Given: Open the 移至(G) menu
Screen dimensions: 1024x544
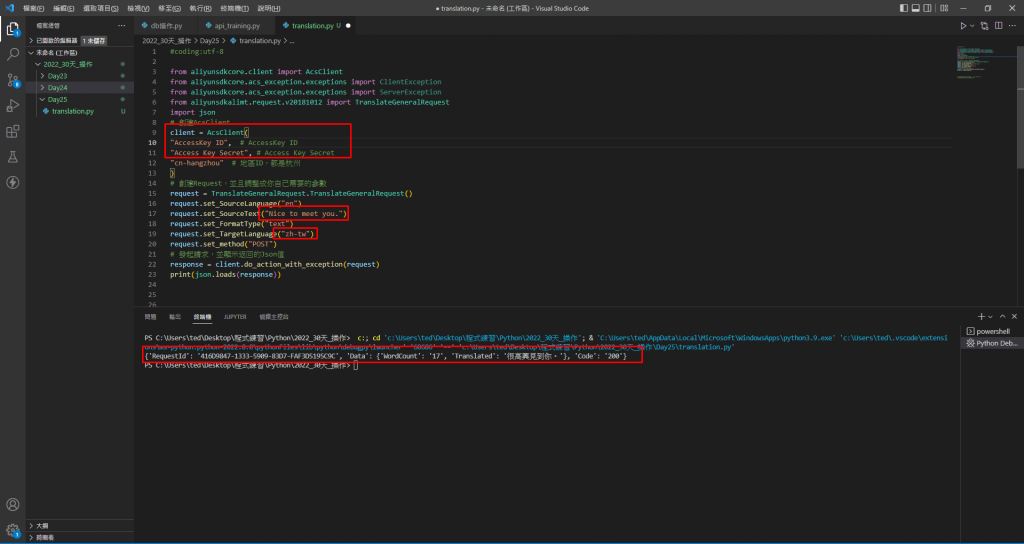Looking at the screenshot, I should click(170, 8).
